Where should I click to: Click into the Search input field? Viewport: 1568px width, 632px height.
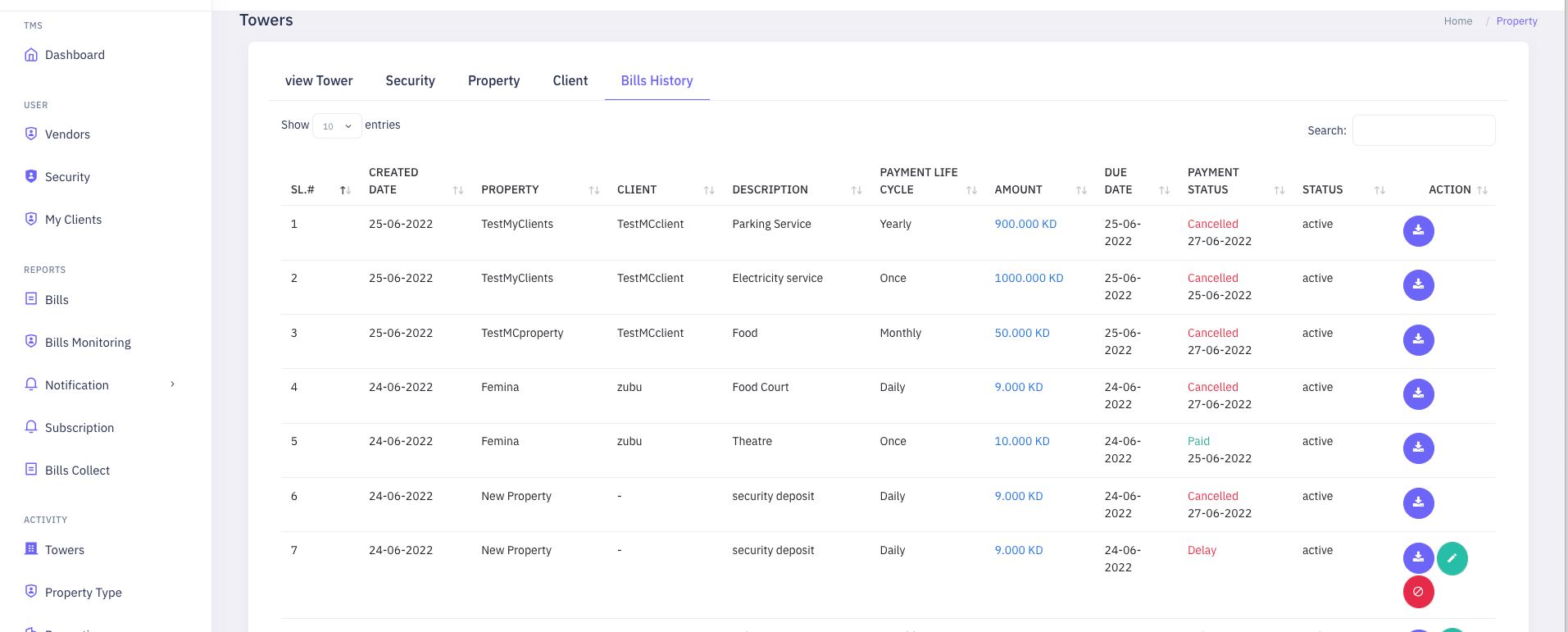1423,130
